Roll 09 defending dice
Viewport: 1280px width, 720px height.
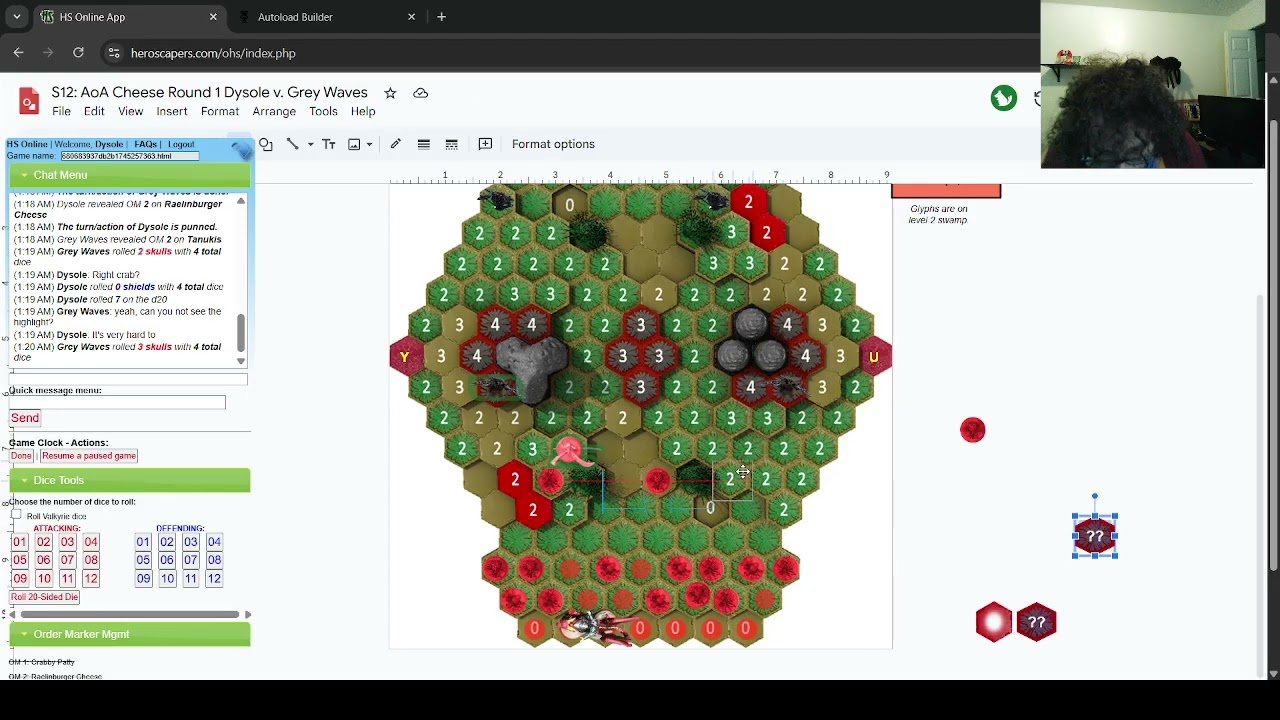143,579
